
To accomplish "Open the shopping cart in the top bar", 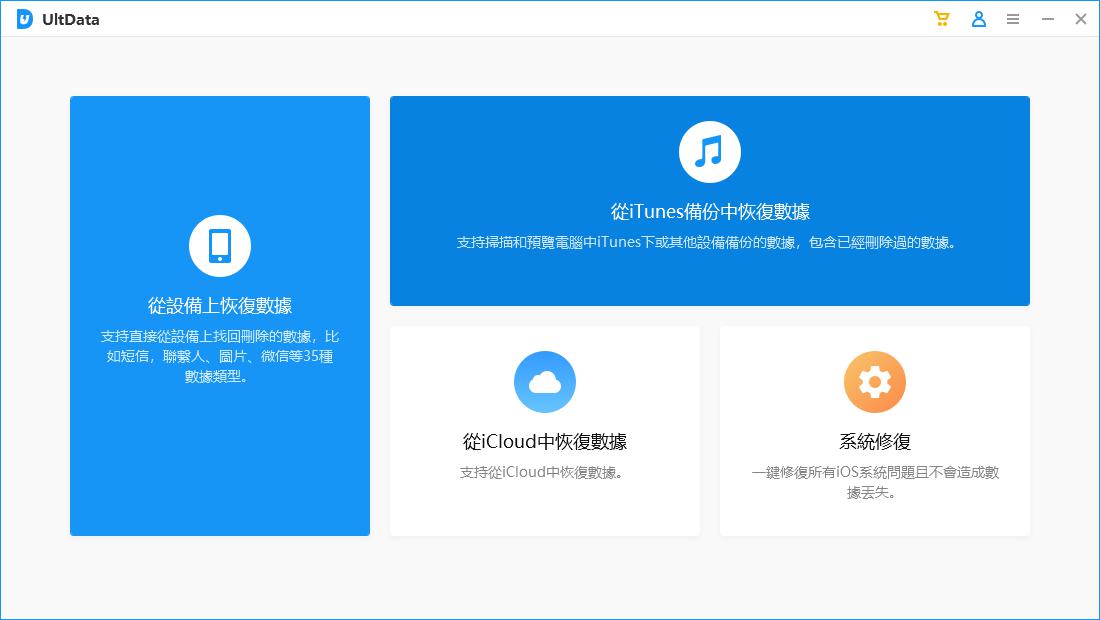I will [941, 18].
